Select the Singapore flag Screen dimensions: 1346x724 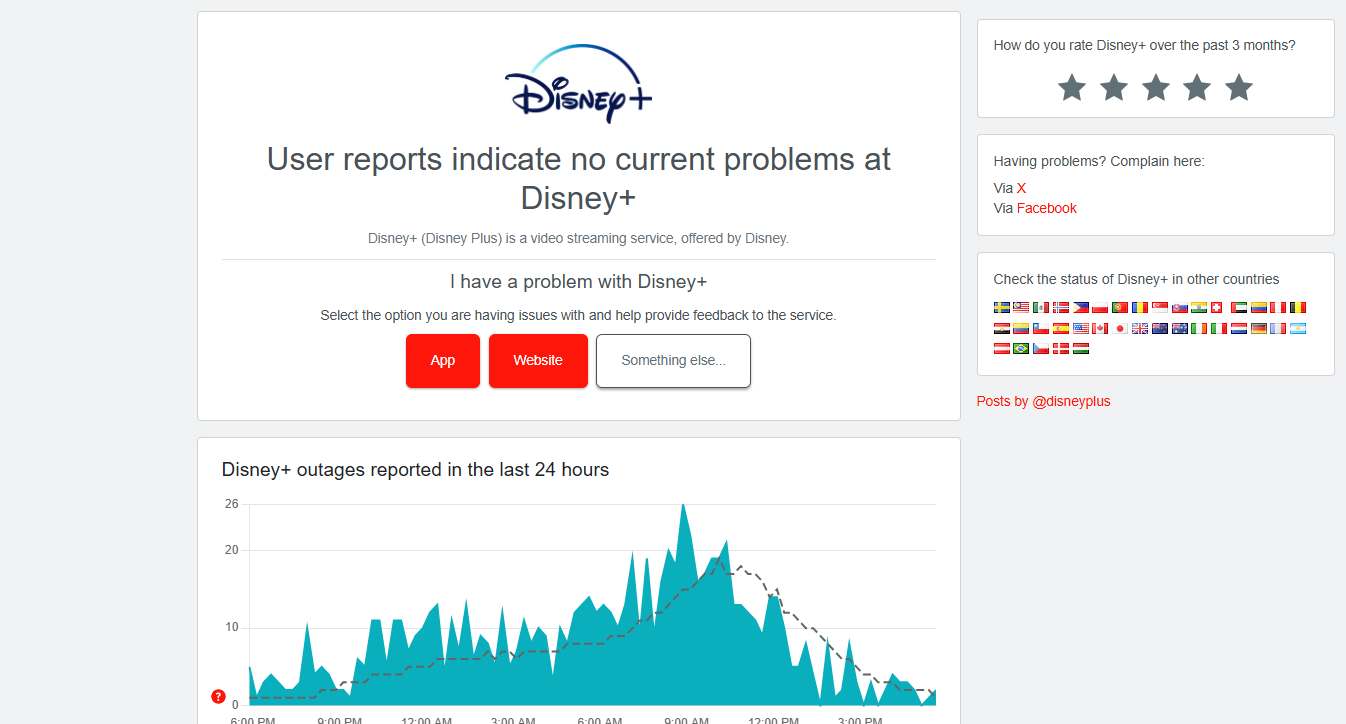pyautogui.click(x=1160, y=308)
